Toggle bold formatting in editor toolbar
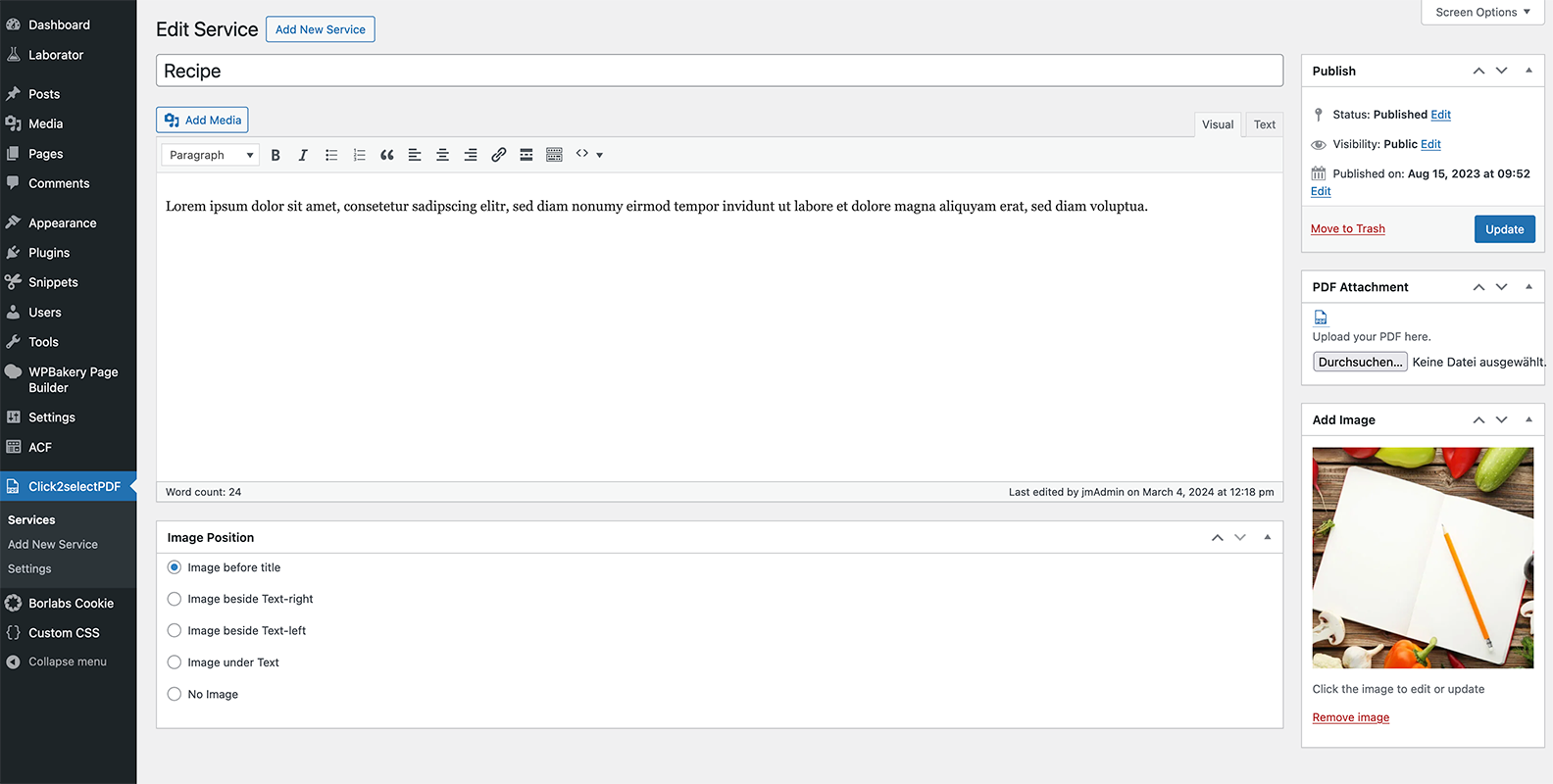The width and height of the screenshot is (1553, 784). click(276, 155)
